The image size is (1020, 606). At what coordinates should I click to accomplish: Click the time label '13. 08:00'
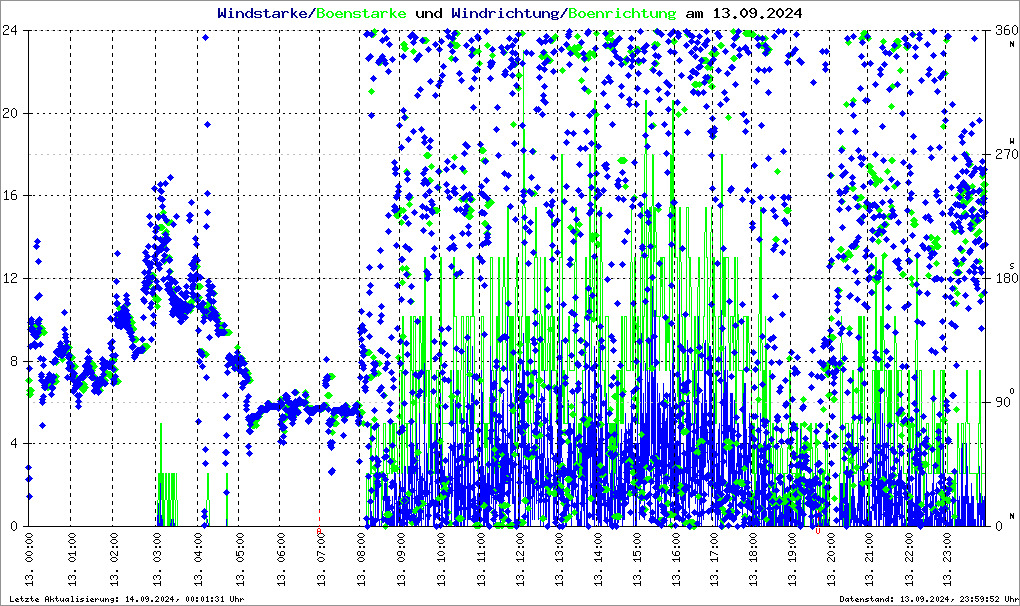pos(361,560)
